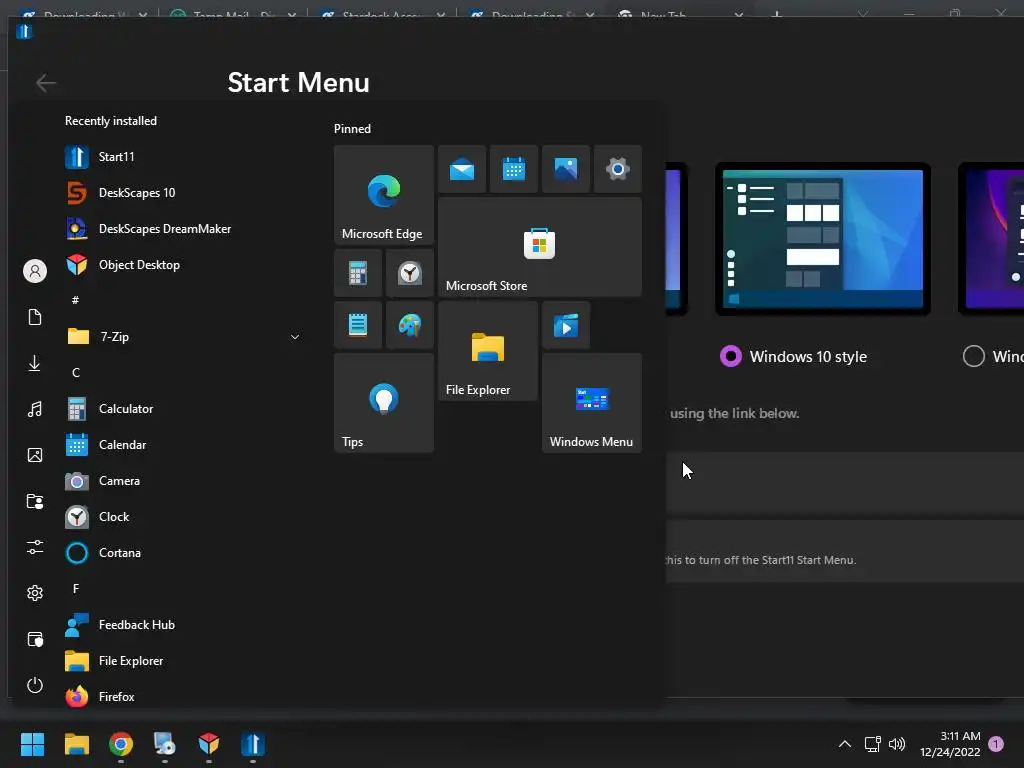
Task: Jump to the # letter group header
Action: pos(76,300)
